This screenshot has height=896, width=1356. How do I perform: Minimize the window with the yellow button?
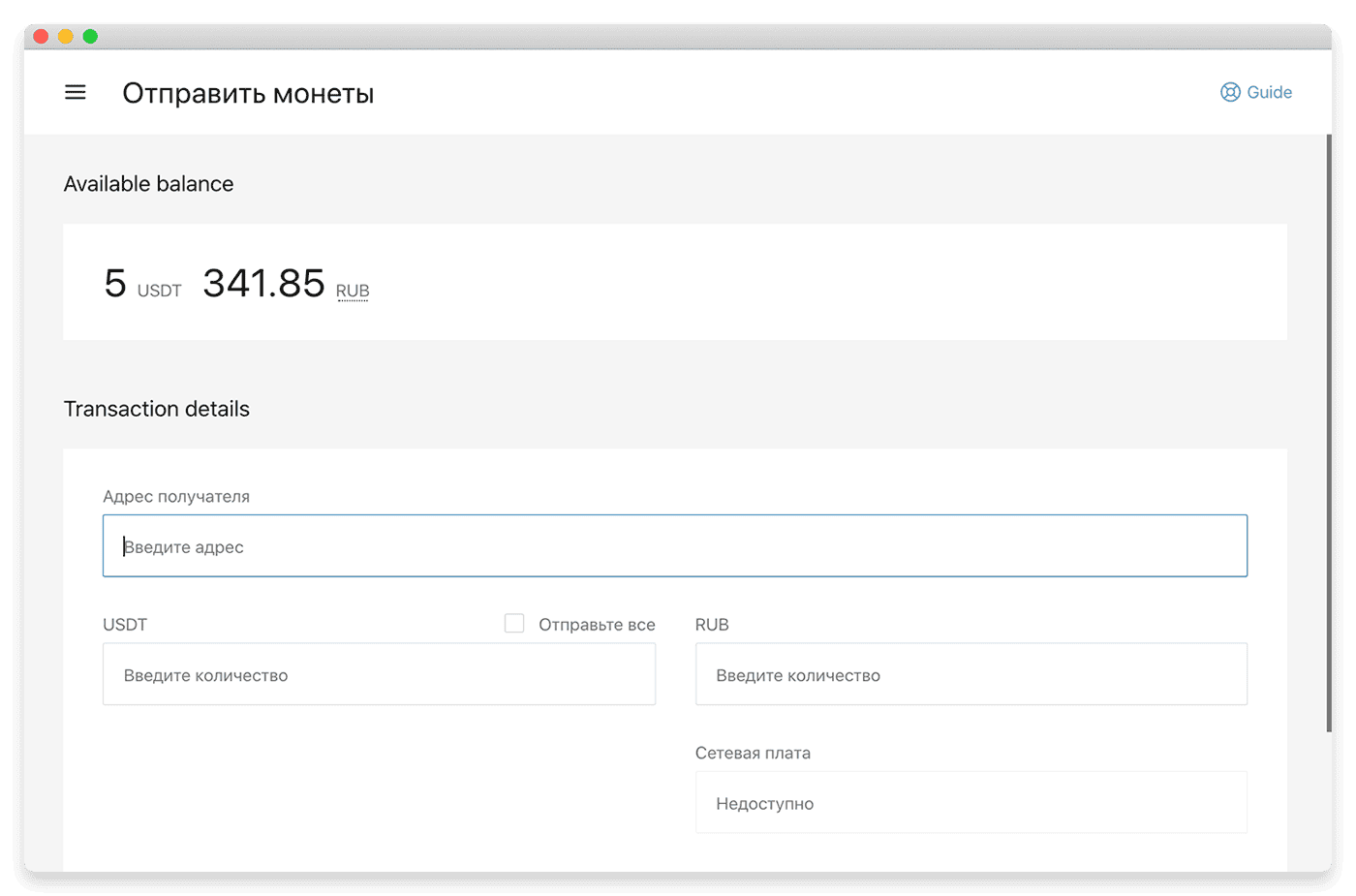[x=66, y=37]
